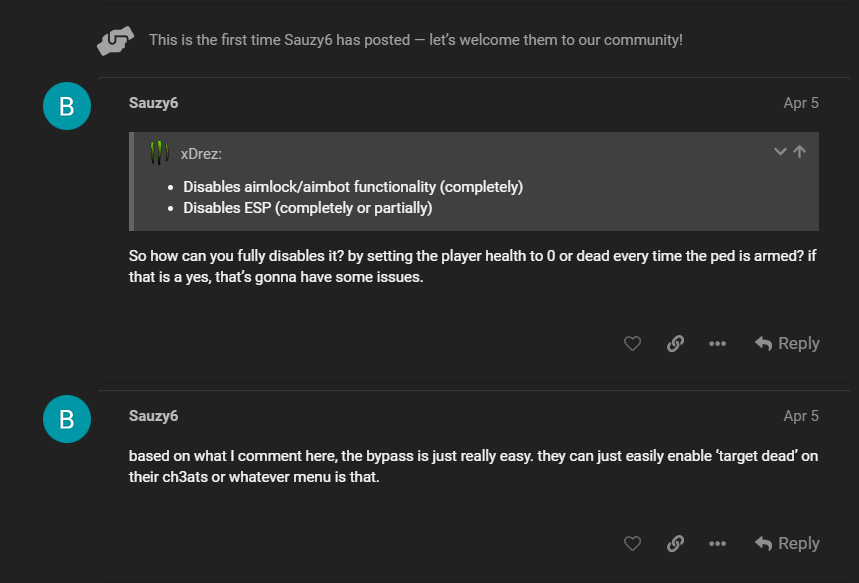Click the second post's teal B avatar

point(67,419)
